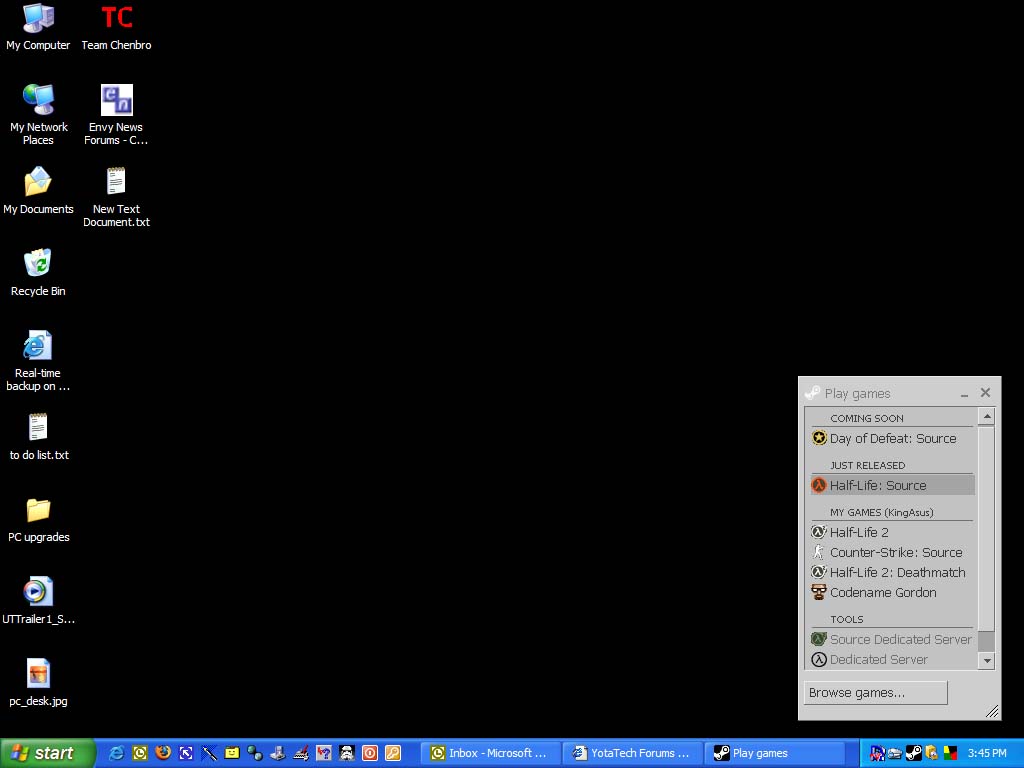Click the Play games resize grip
The width and height of the screenshot is (1024, 768).
[992, 711]
